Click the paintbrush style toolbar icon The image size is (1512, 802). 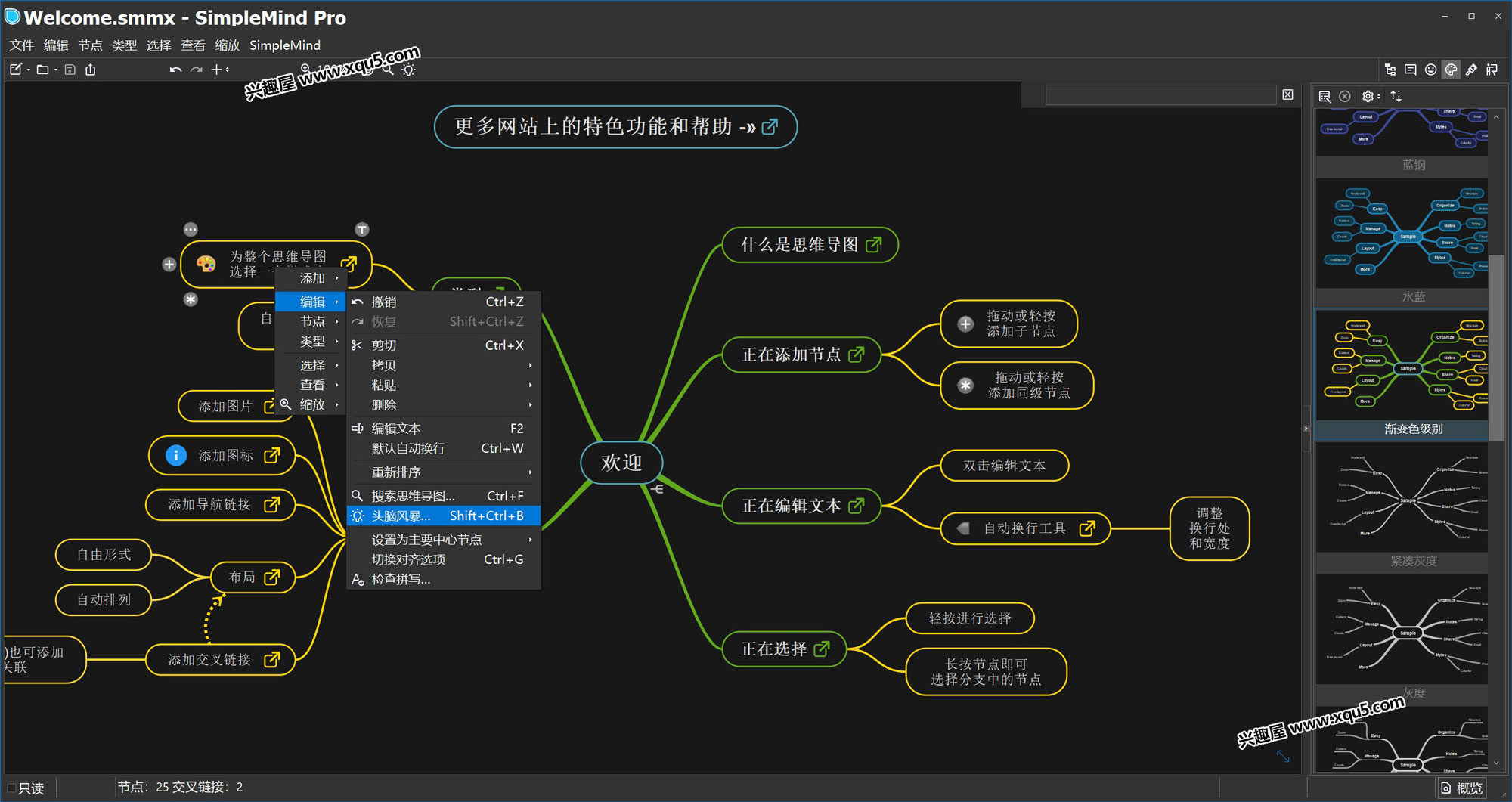click(x=1471, y=70)
